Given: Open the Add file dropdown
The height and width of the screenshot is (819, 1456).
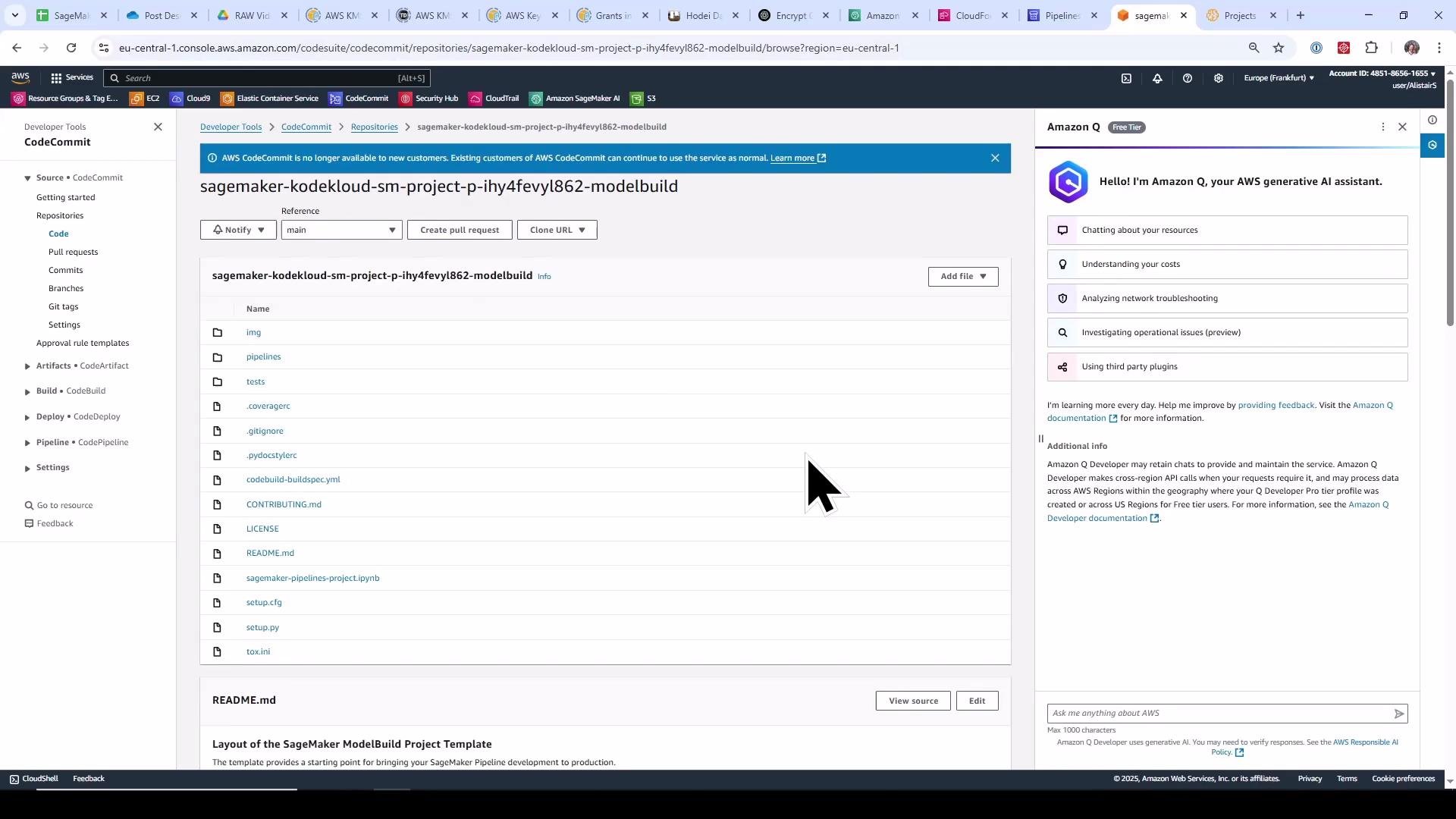Looking at the screenshot, I should tap(963, 276).
